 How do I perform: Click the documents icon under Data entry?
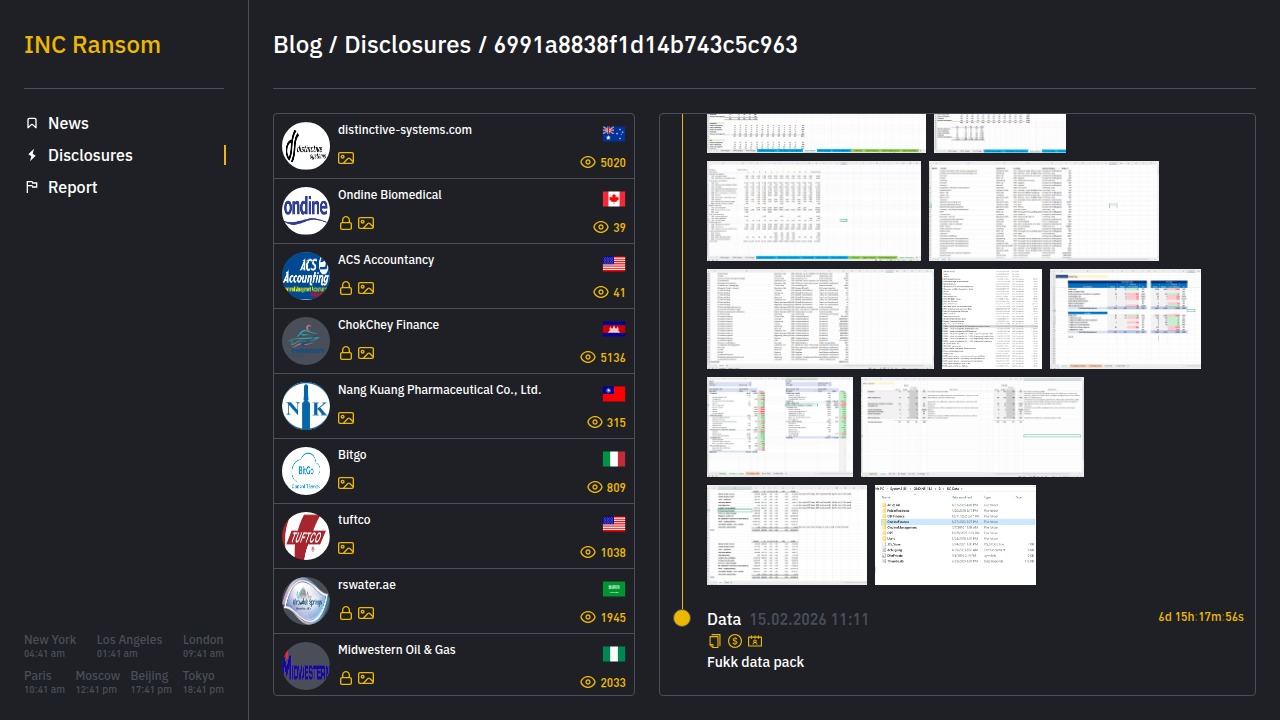pyautogui.click(x=714, y=641)
